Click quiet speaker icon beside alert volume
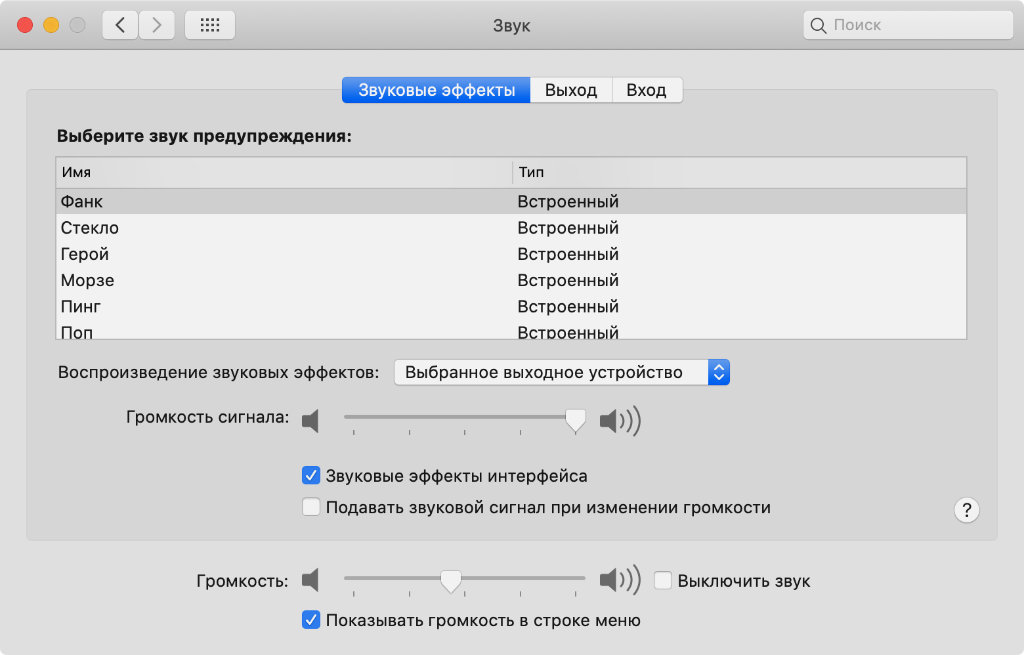 311,421
